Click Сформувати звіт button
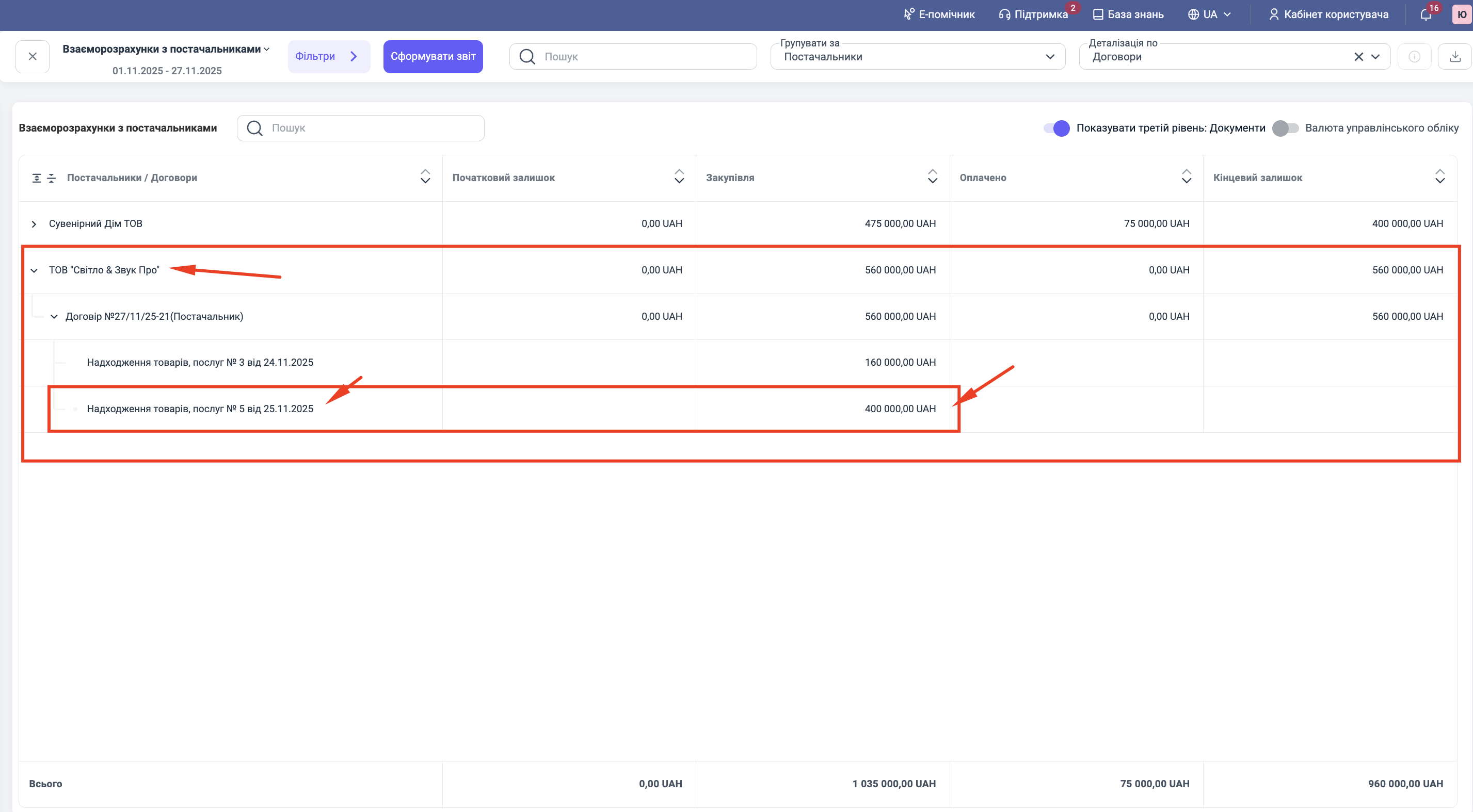The height and width of the screenshot is (812, 1473). click(x=433, y=57)
